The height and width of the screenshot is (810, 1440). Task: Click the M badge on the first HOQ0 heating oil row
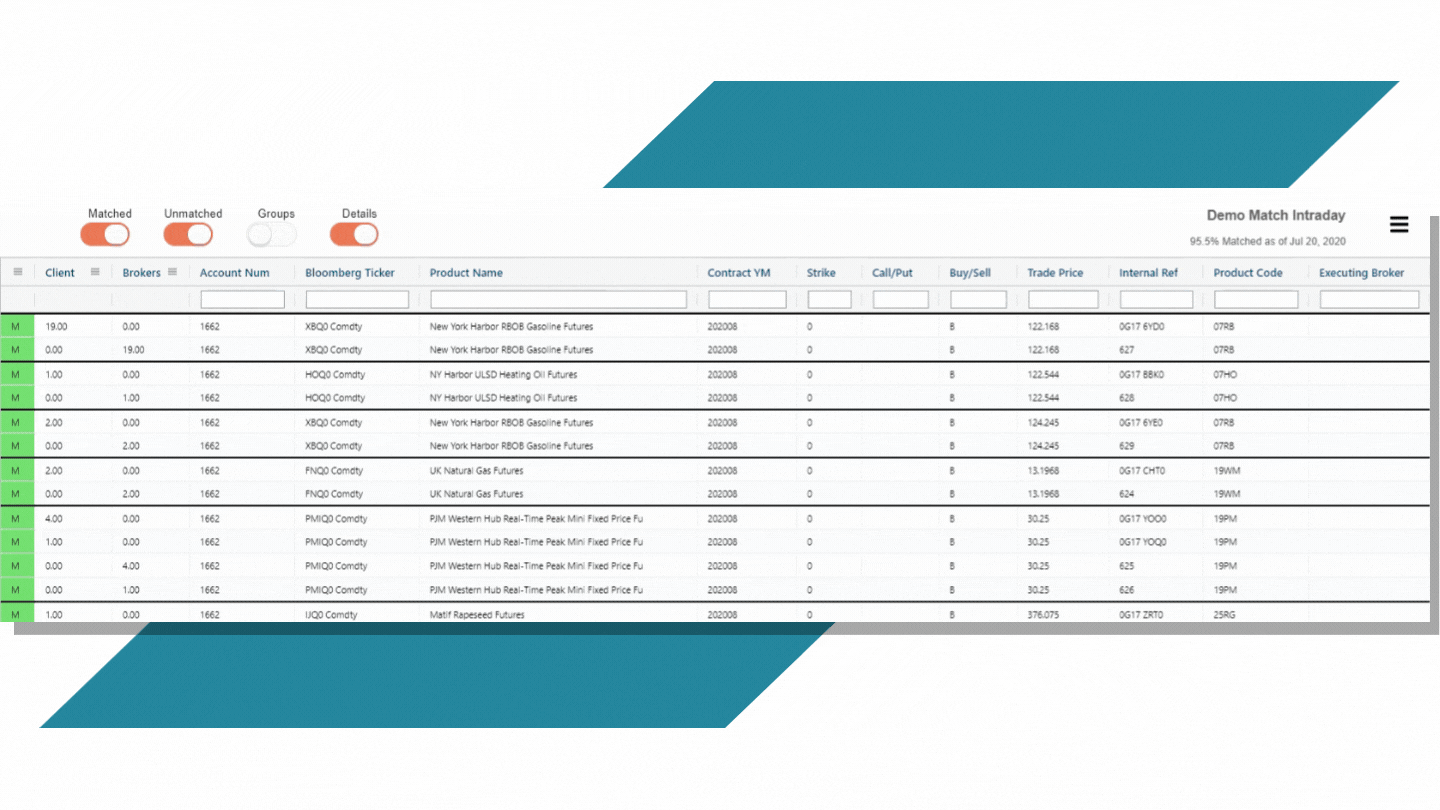(x=16, y=373)
